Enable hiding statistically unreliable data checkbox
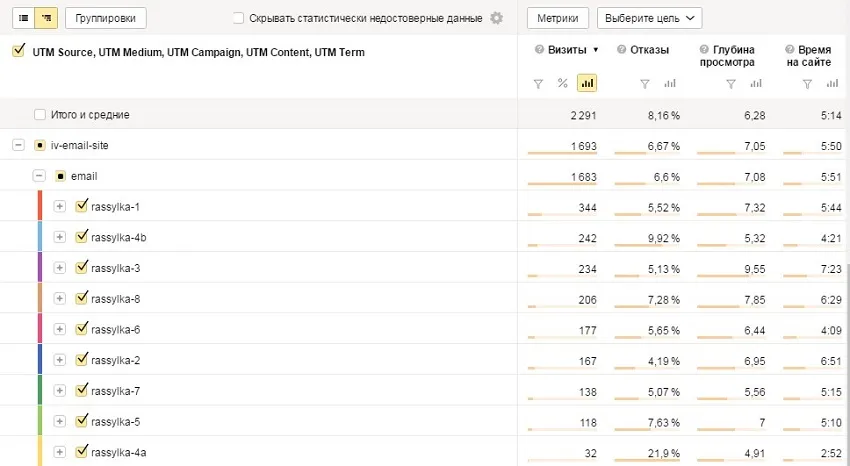Screen dimensions: 850x466 [238, 18]
